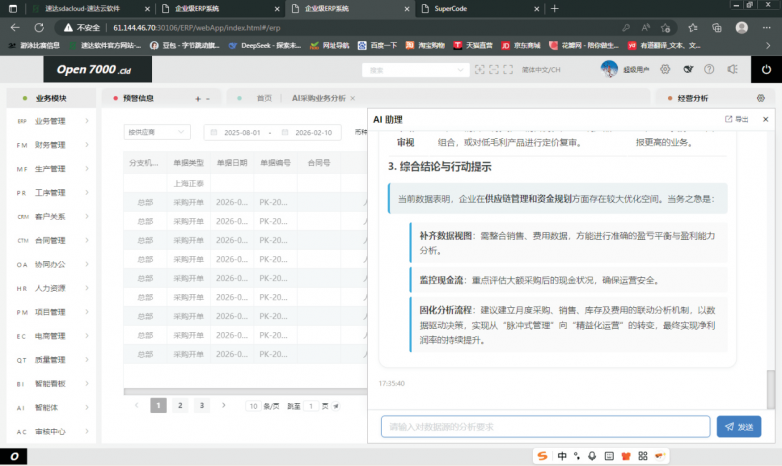782x466 pixels.
Task: Click the help question mark icon
Action: 709,70
